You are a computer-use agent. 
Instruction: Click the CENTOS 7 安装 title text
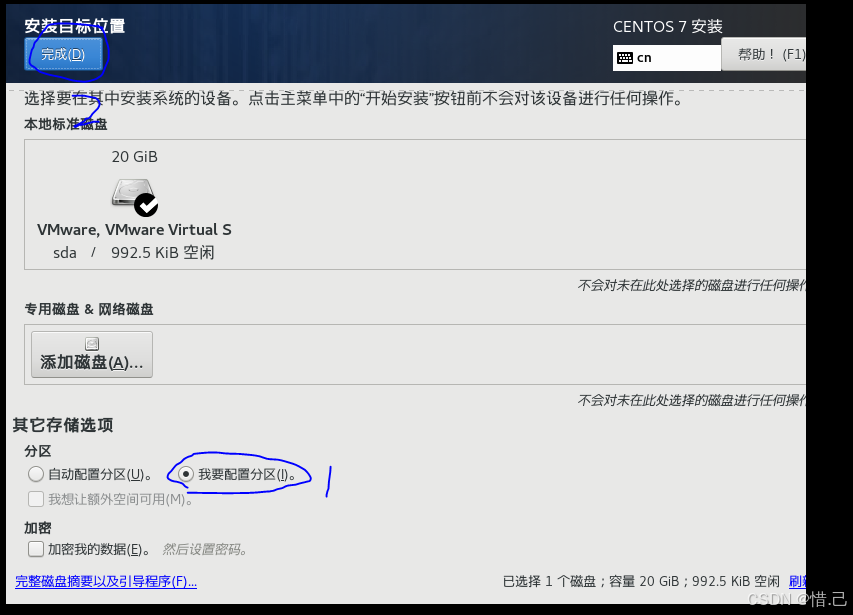point(667,27)
